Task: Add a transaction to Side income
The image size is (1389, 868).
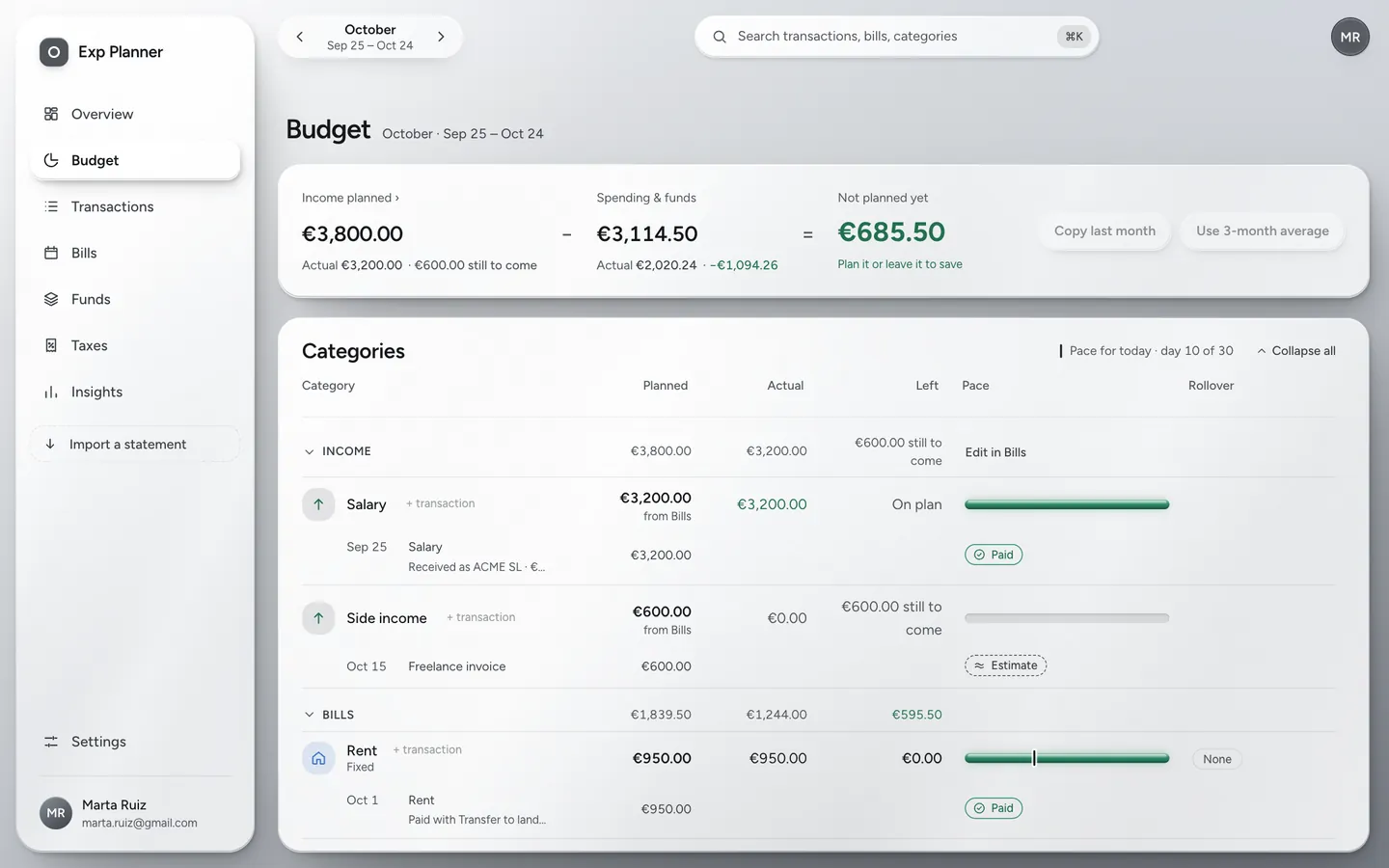Action: pyautogui.click(x=480, y=617)
